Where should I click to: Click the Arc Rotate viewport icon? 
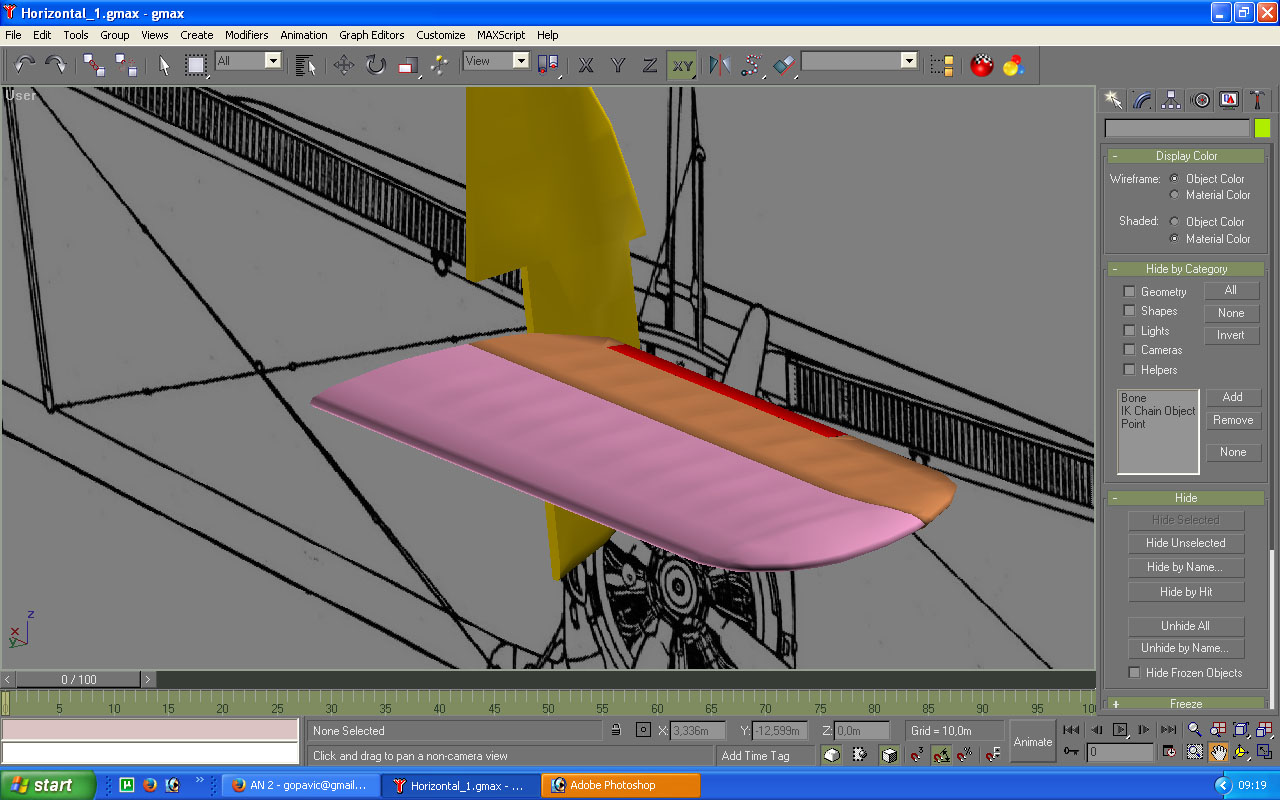(1241, 752)
